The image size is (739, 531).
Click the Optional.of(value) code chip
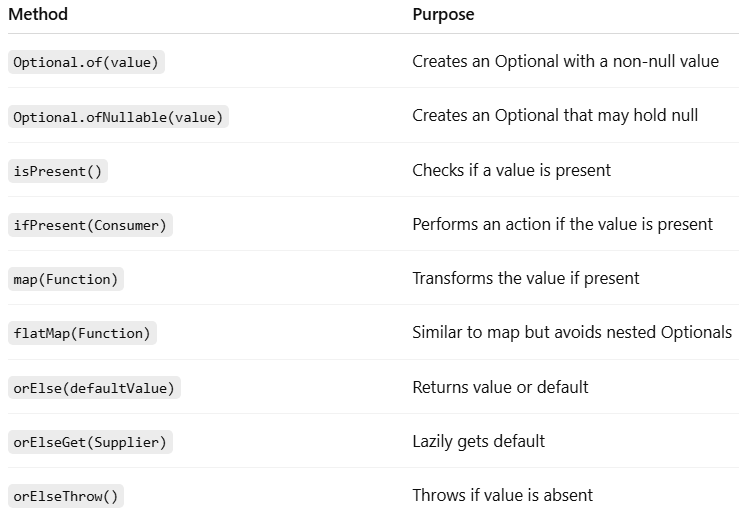(x=86, y=62)
